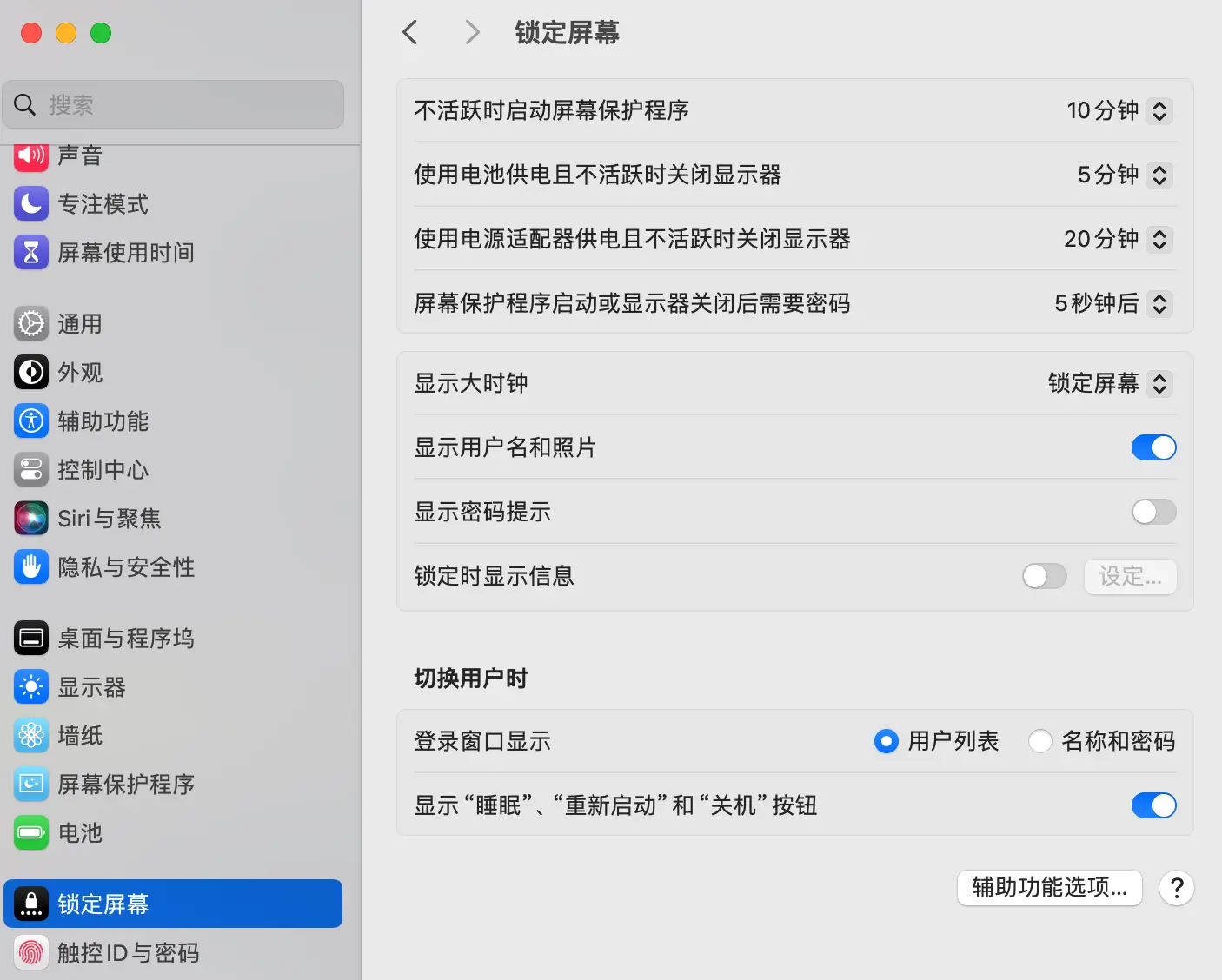The height and width of the screenshot is (980, 1222).
Task: Click the 辅助功能选项 button
Action: (x=1049, y=888)
